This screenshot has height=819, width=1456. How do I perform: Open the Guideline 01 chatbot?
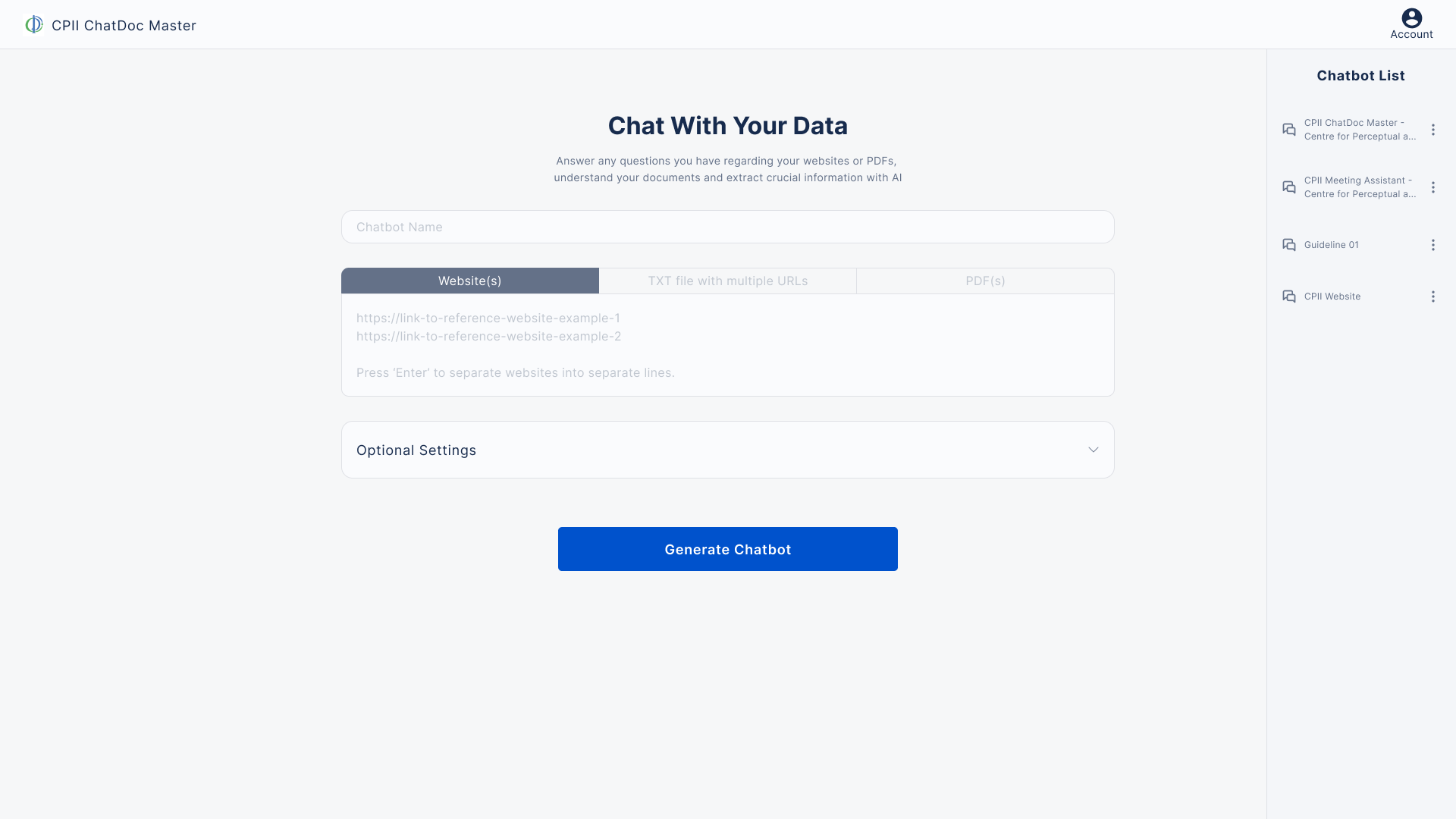pyautogui.click(x=1331, y=245)
